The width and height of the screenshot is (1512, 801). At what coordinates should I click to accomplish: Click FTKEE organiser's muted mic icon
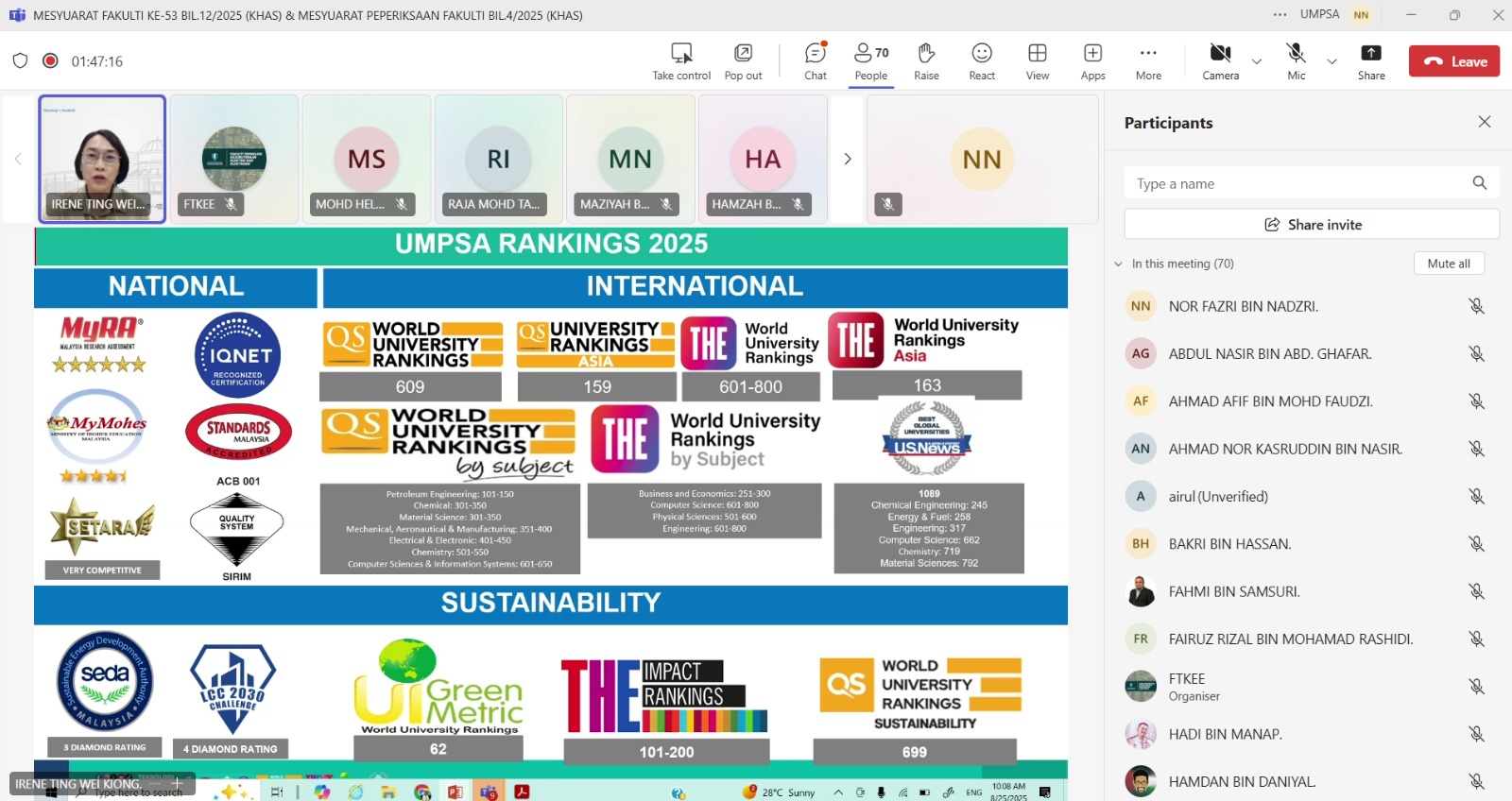[x=1476, y=687]
